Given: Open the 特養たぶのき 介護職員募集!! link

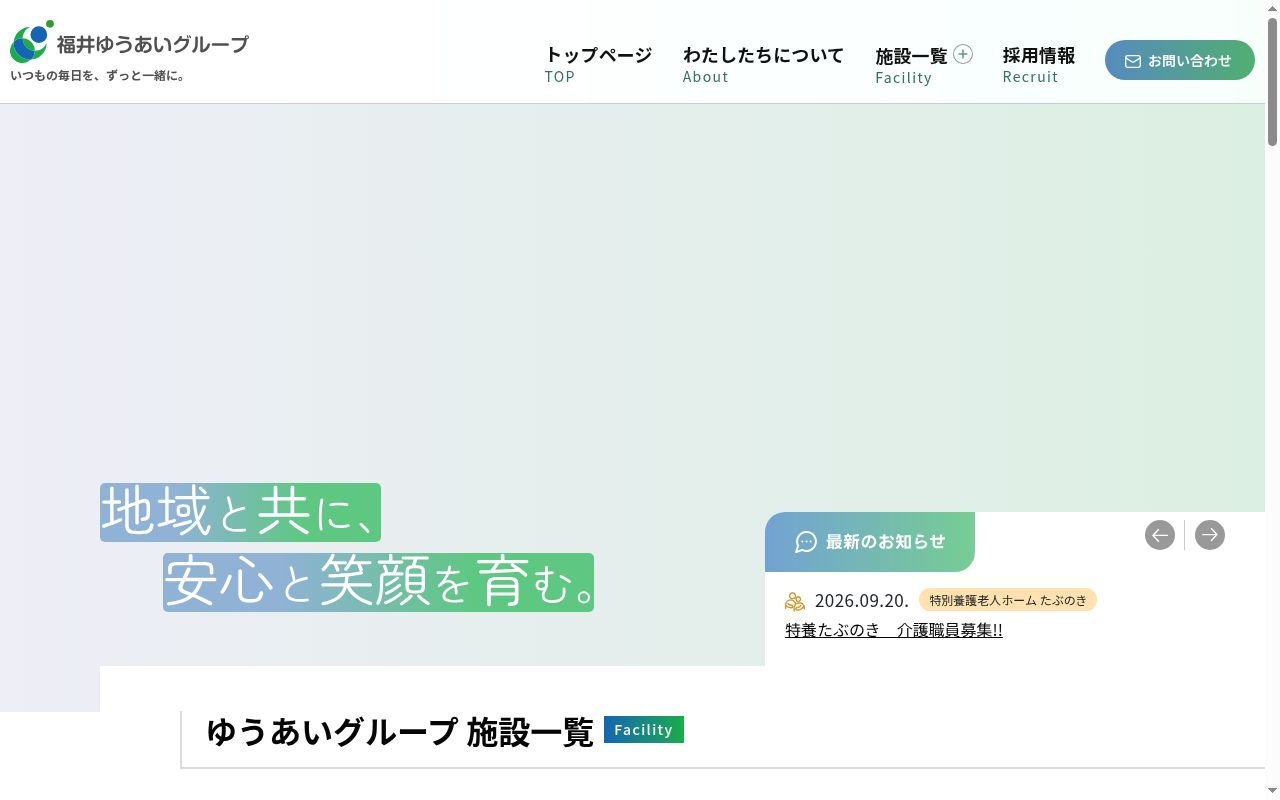Looking at the screenshot, I should pyautogui.click(x=894, y=630).
